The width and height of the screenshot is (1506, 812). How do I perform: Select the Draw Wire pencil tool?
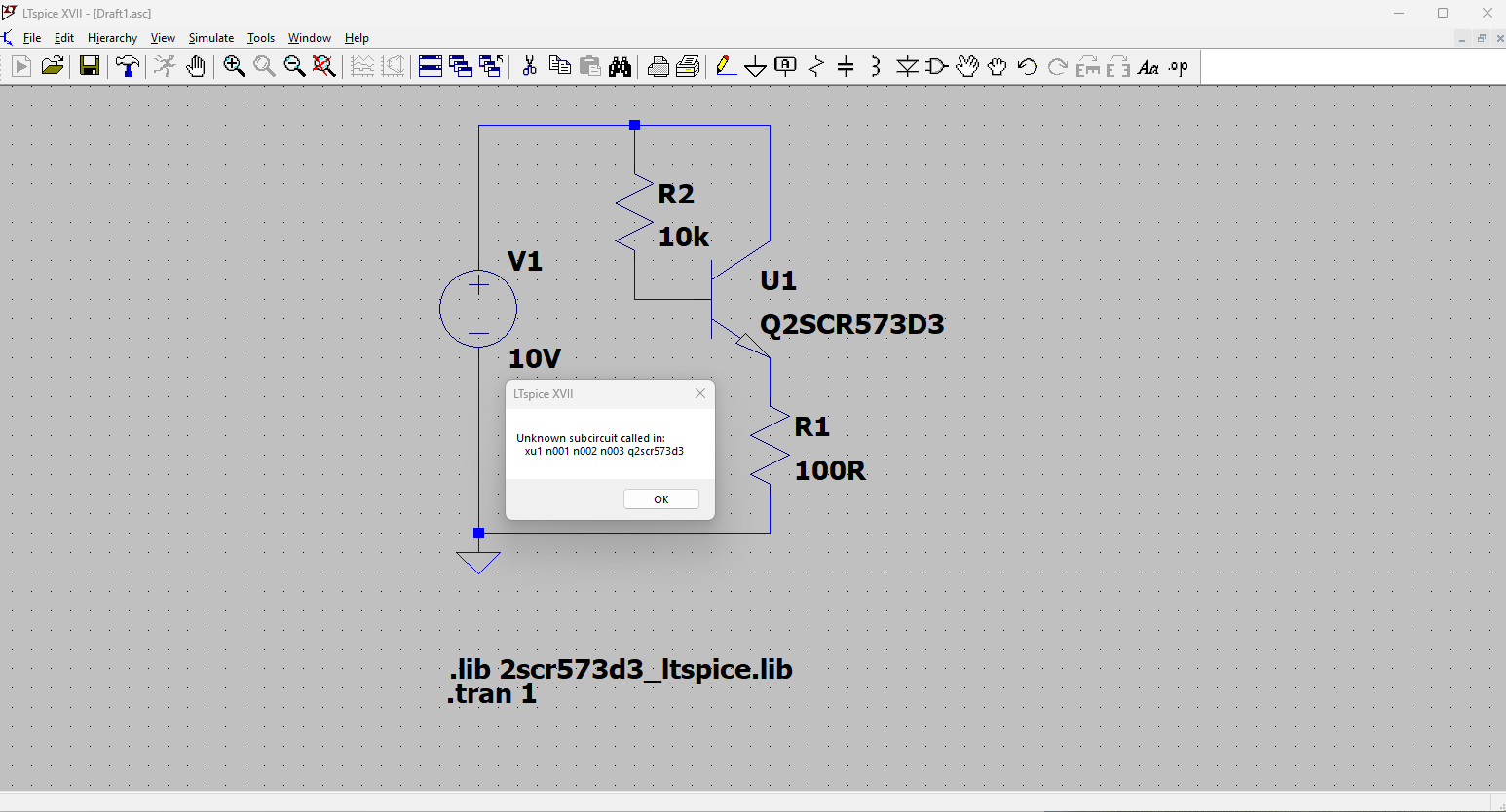click(725, 66)
